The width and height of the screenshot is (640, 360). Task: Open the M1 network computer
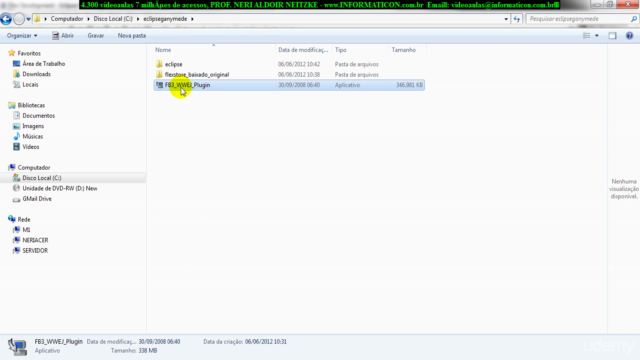coord(26,230)
